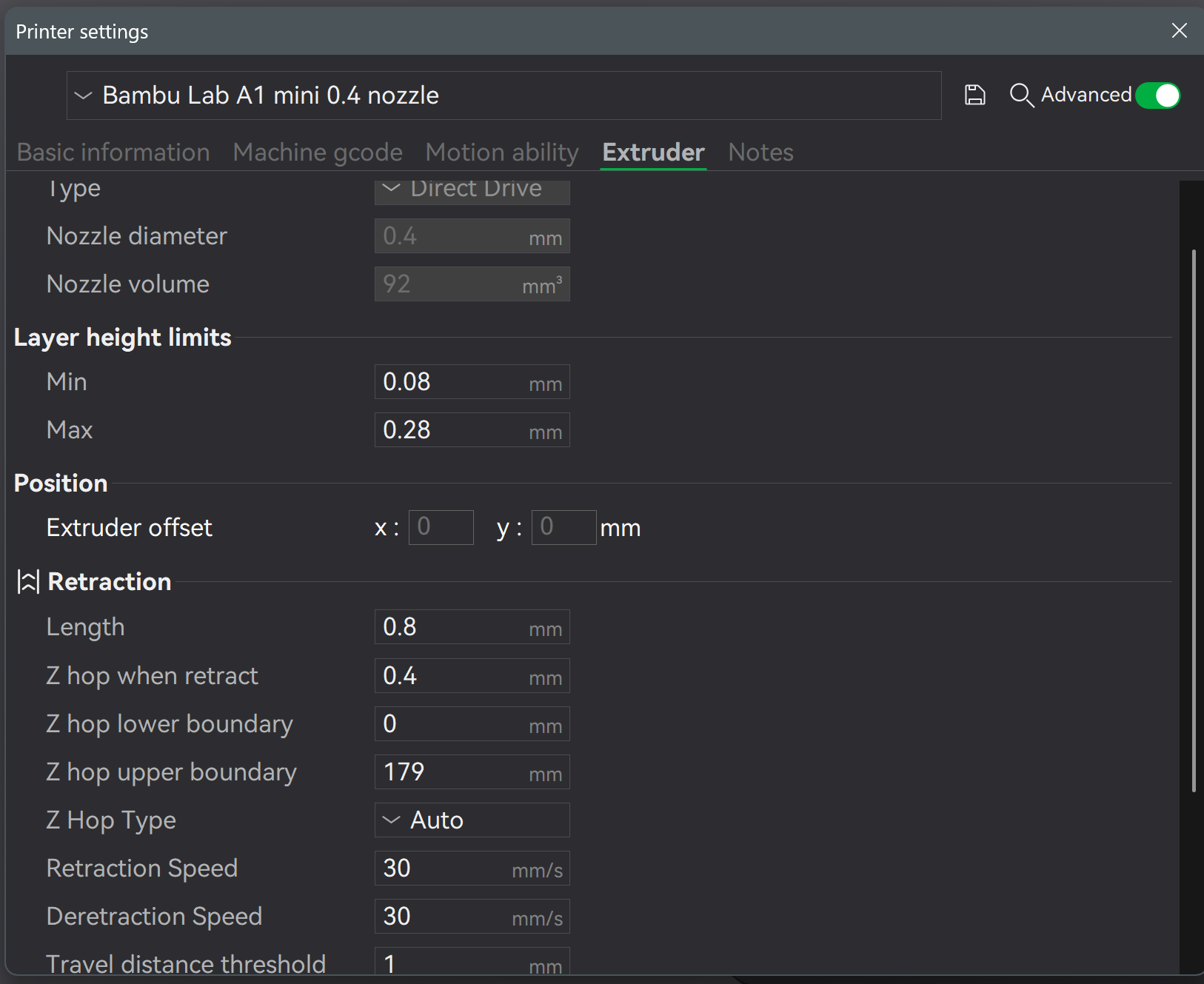Click the Min layer height field
Viewport: 1204px width, 984px height.
coord(472,382)
